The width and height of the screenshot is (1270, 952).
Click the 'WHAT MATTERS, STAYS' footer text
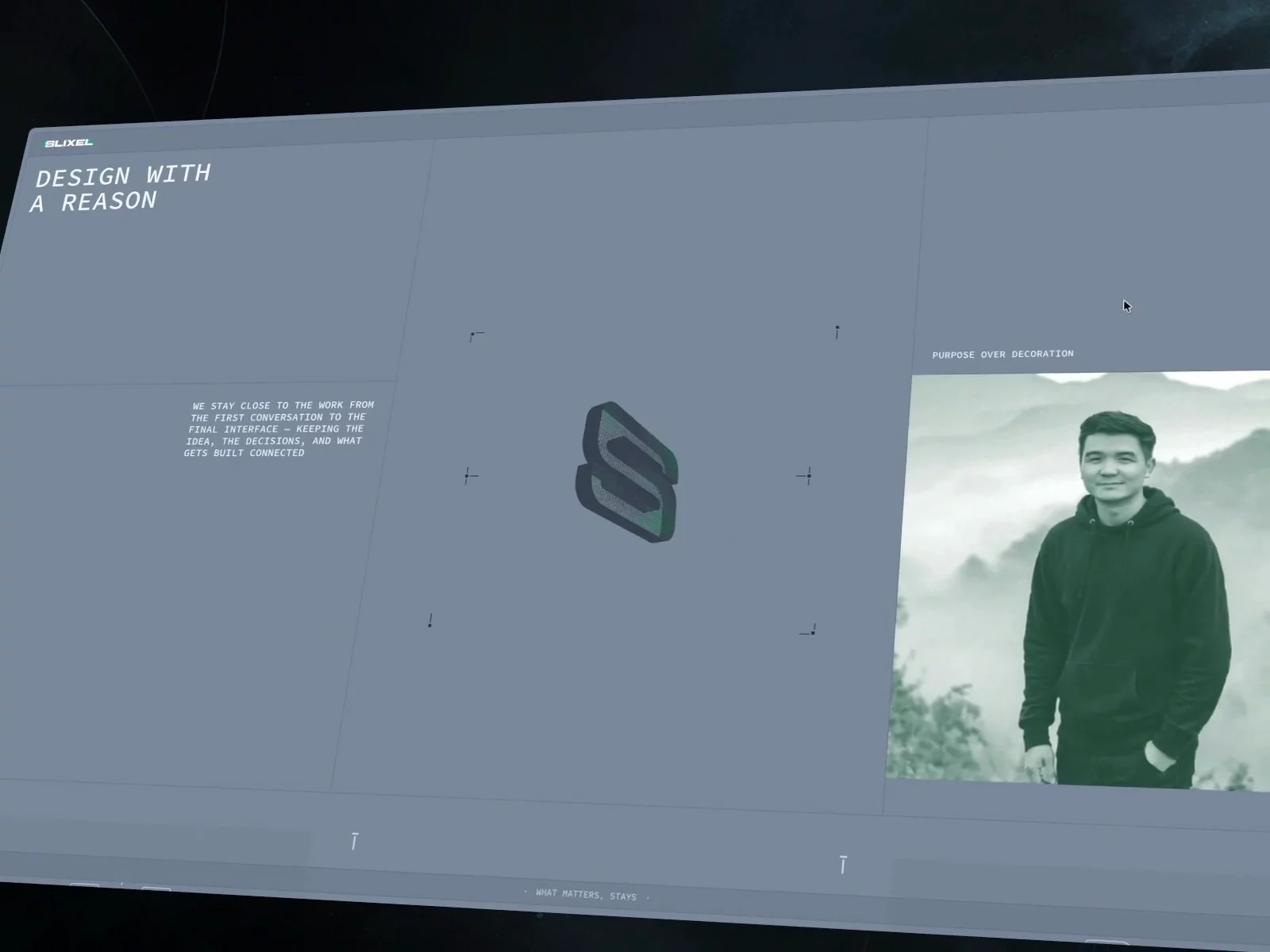[x=586, y=895]
